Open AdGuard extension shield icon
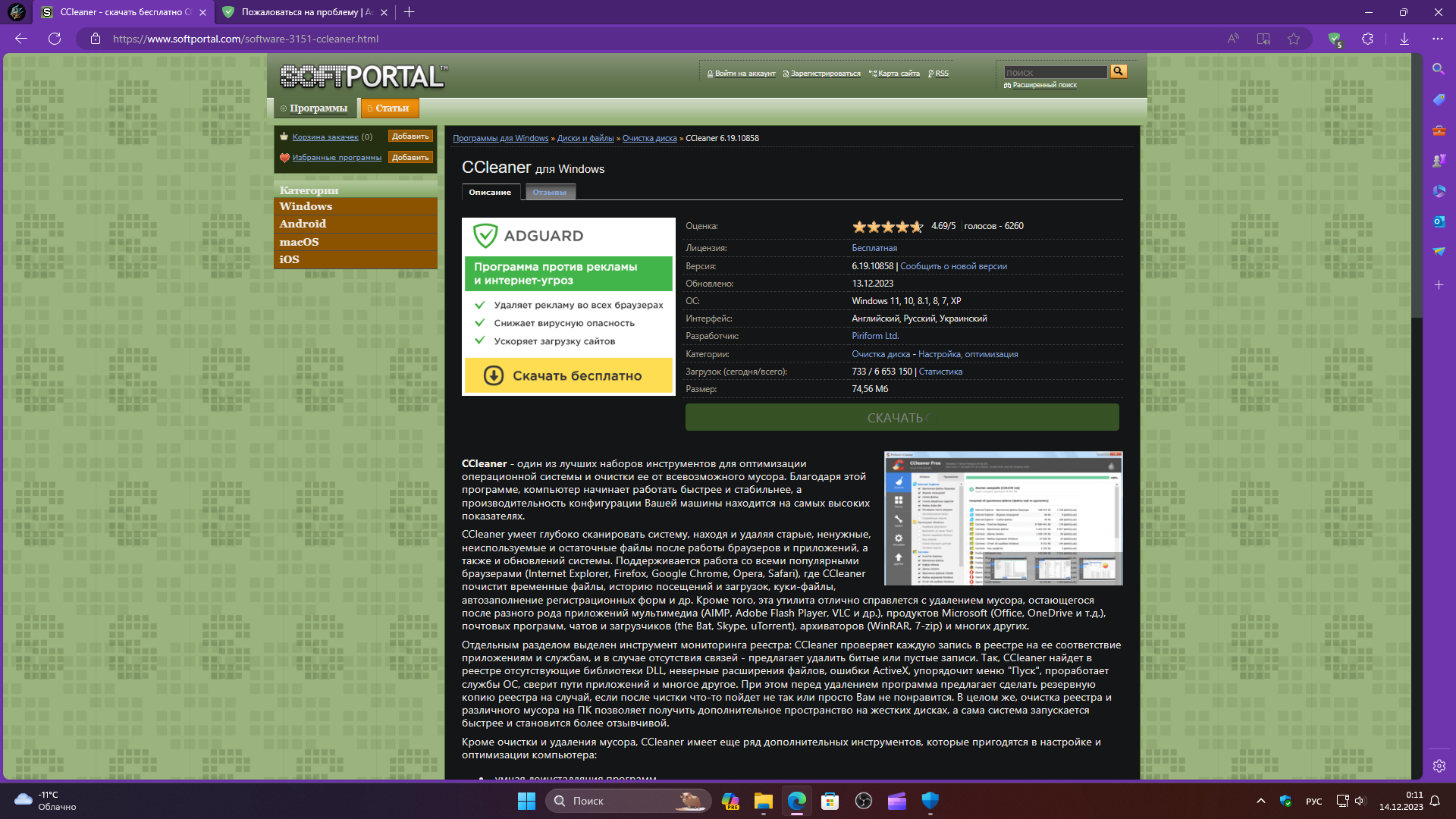The width and height of the screenshot is (1456, 819). 1335,39
